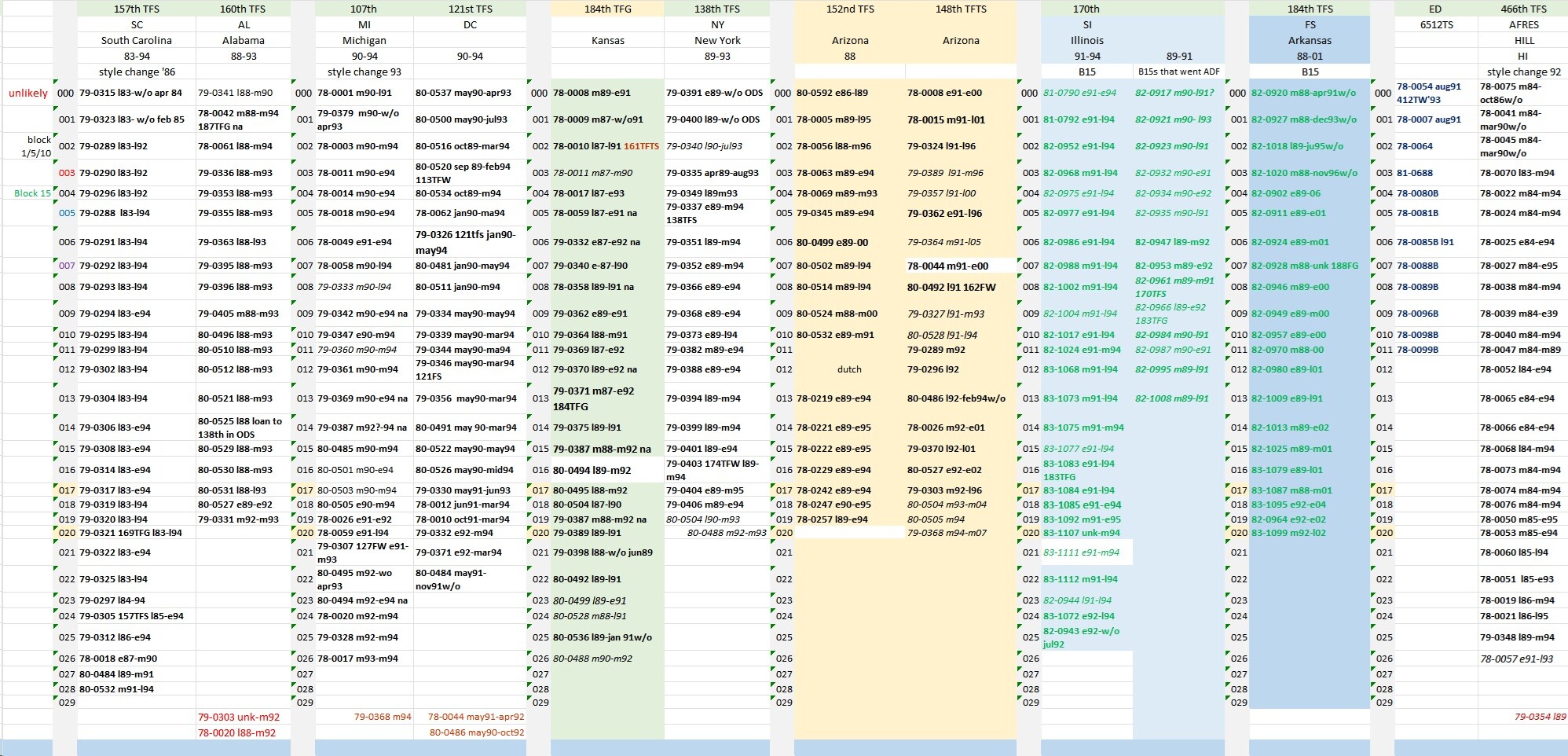Select the 'dutch' cell in 152nd TFS column
This screenshot has height=756, width=1568.
pyautogui.click(x=849, y=369)
